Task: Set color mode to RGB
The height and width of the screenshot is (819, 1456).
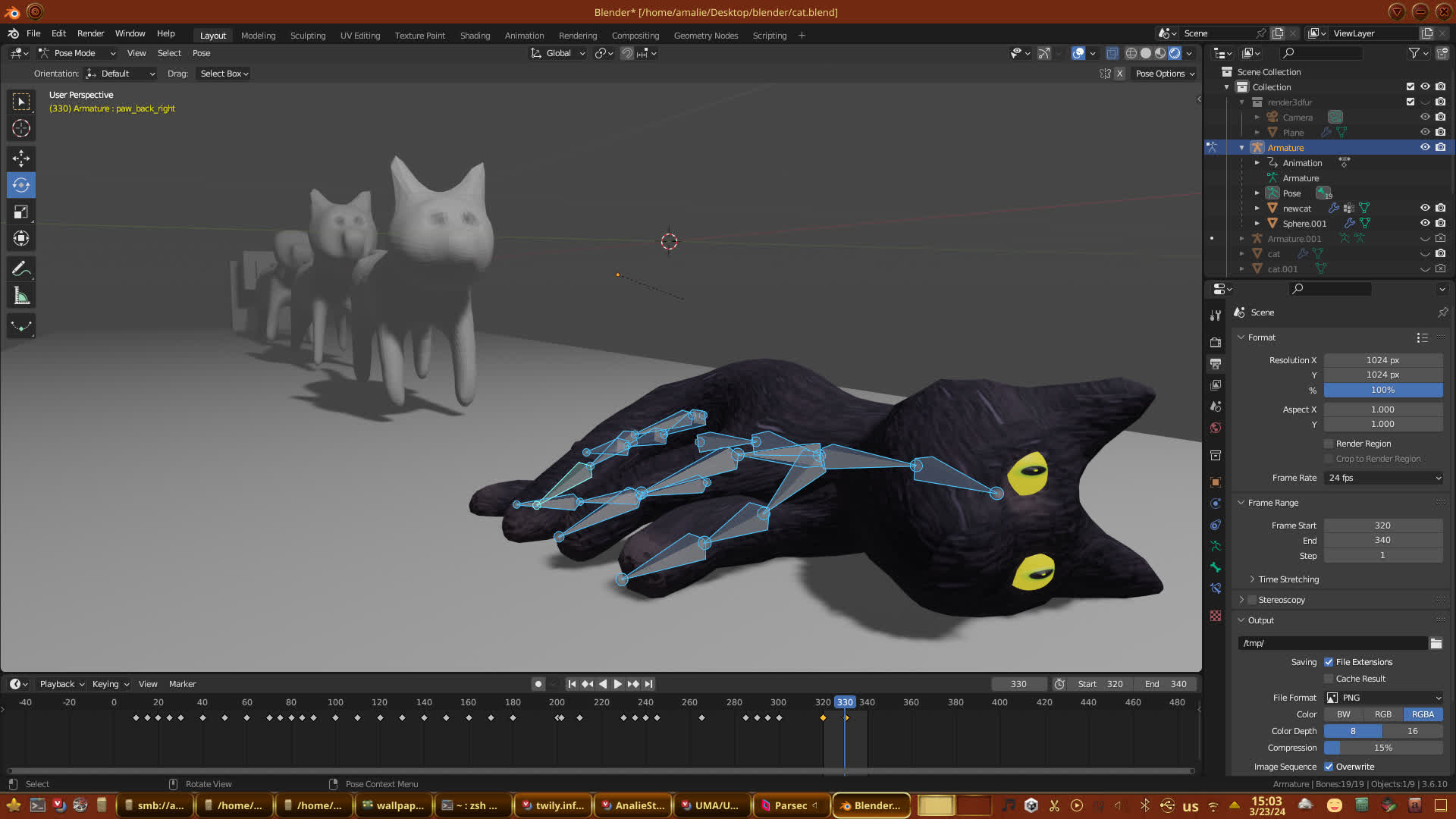Action: (1383, 714)
